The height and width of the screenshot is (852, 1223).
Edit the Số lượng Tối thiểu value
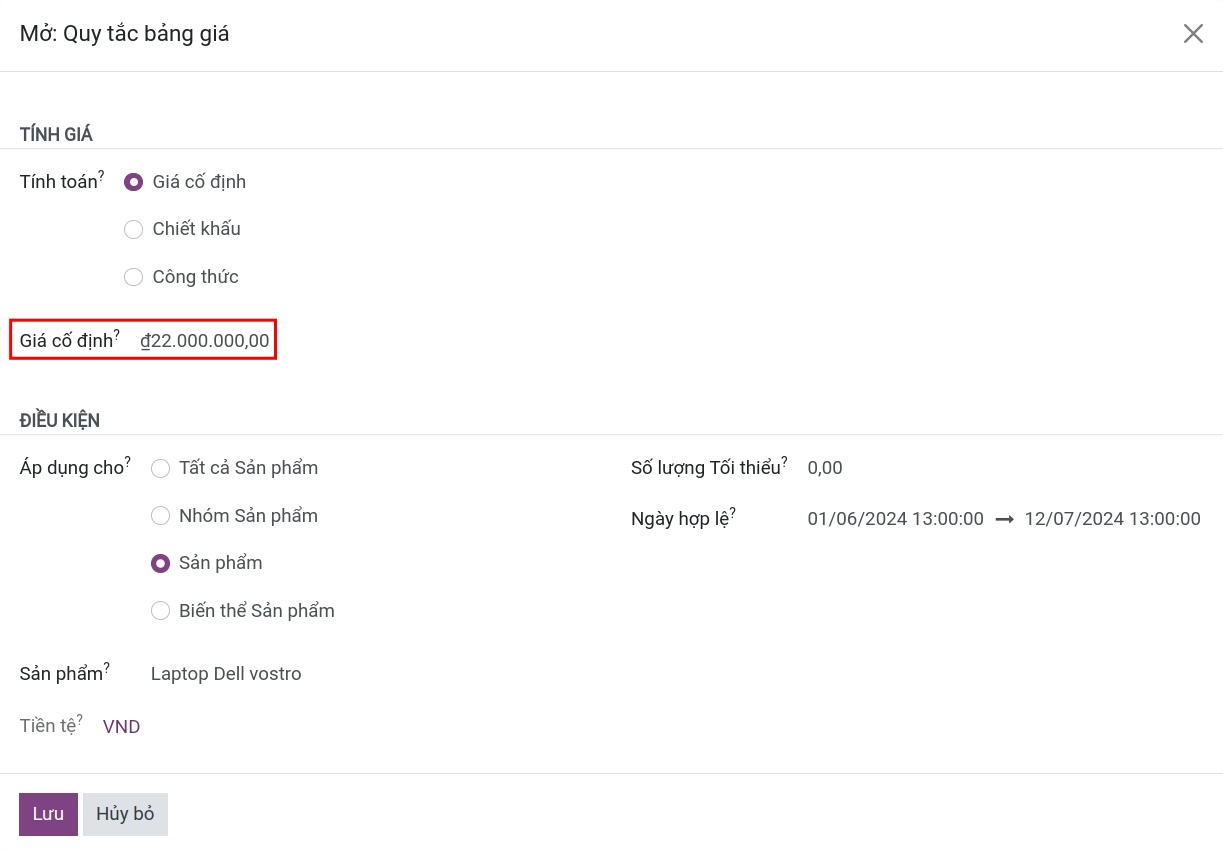825,468
